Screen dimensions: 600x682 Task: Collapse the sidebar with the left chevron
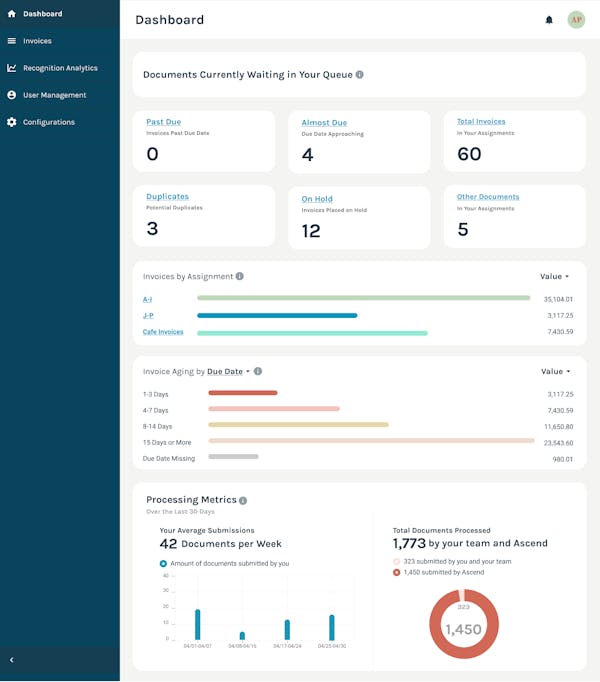click(12, 660)
